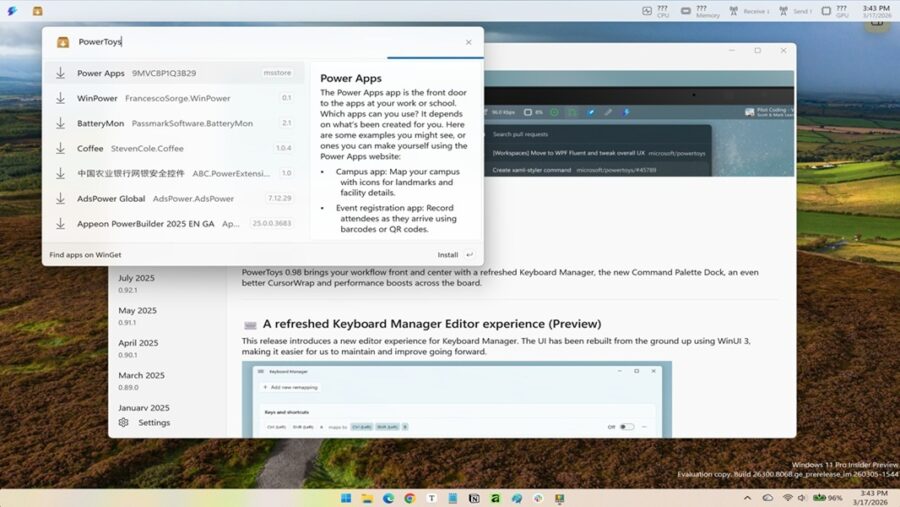Click the Enter key hint next to Install
Image resolution: width=900 pixels, height=507 pixels.
click(x=470, y=254)
